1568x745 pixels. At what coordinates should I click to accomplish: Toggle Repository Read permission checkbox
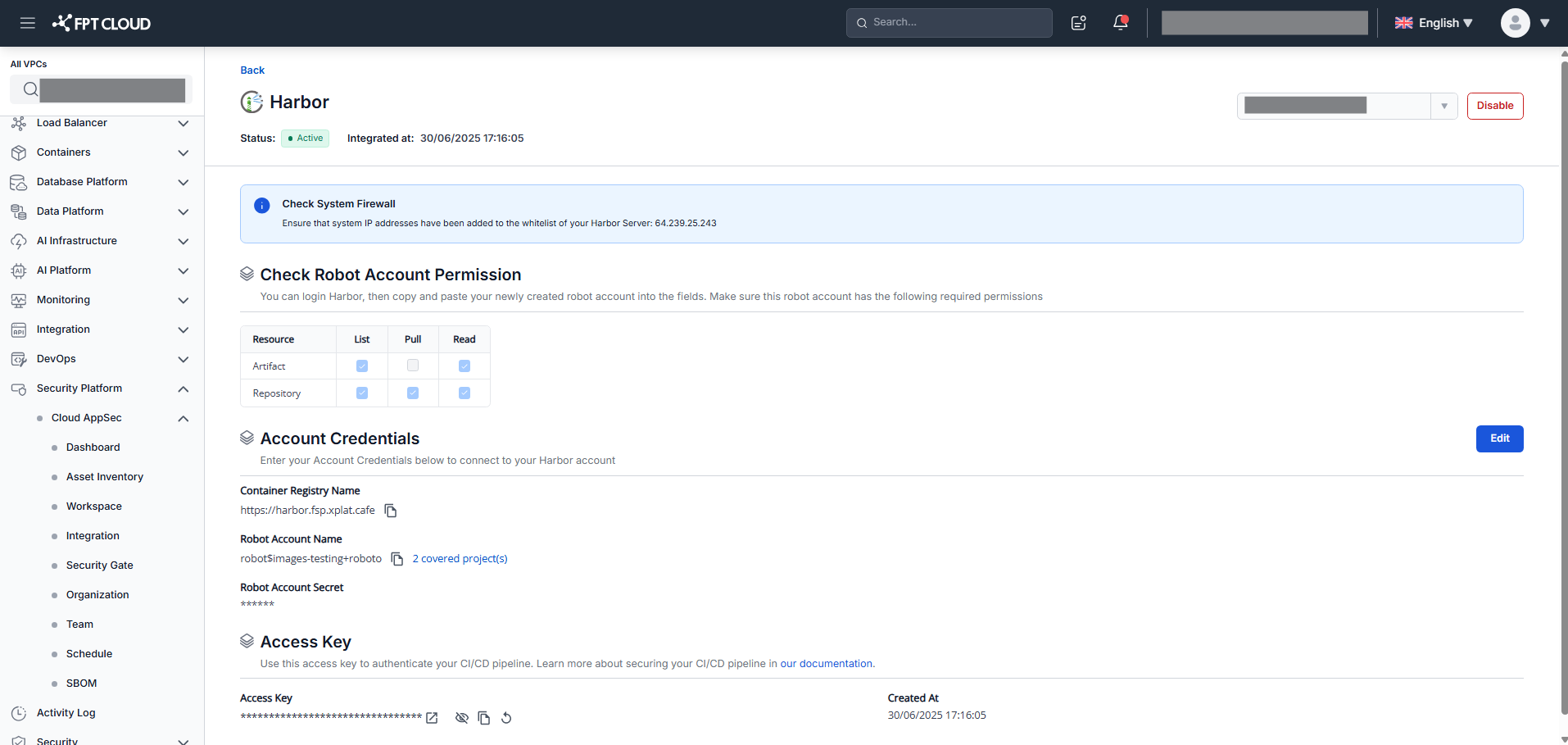click(465, 393)
